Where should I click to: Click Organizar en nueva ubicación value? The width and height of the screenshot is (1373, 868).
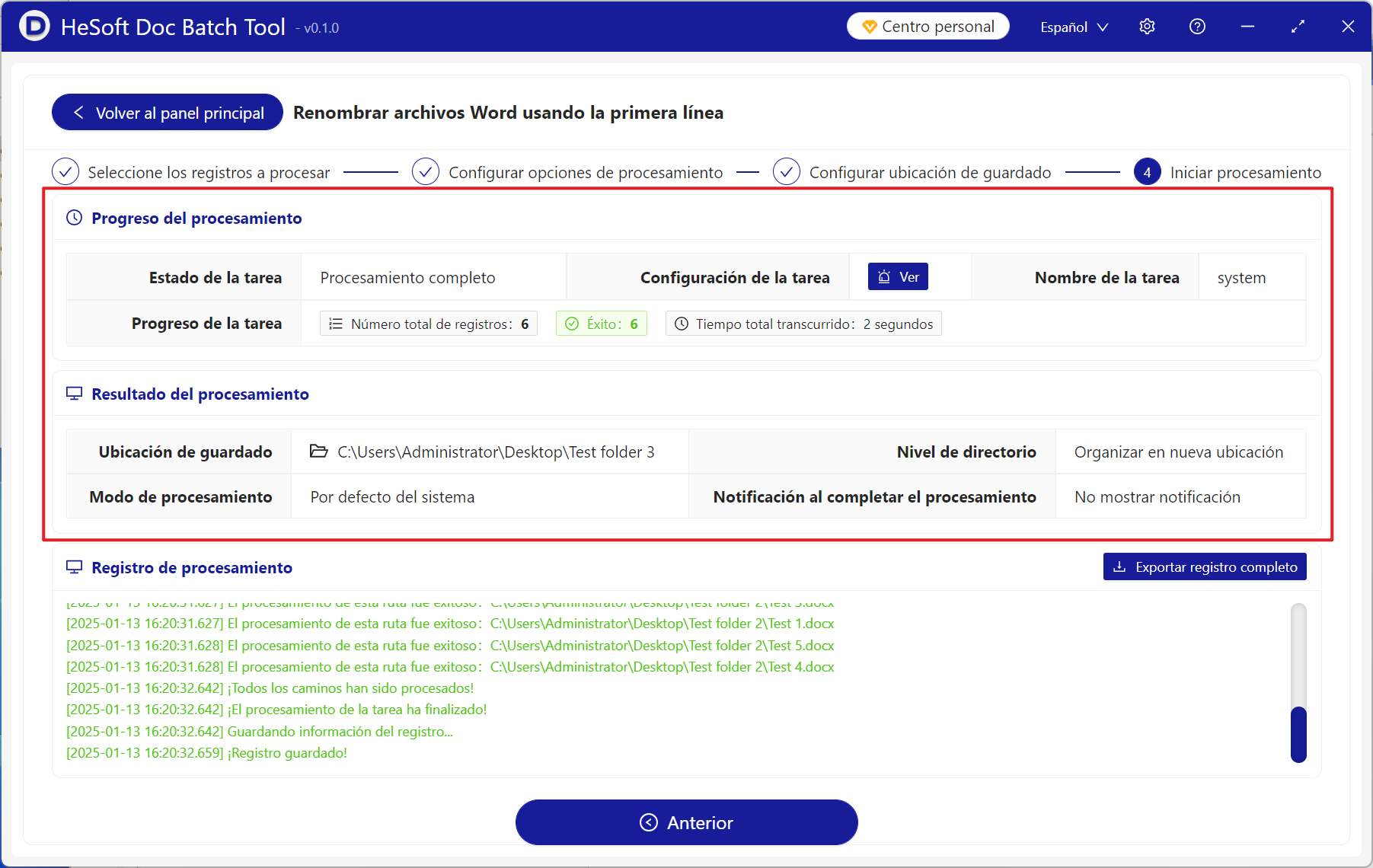1179,452
